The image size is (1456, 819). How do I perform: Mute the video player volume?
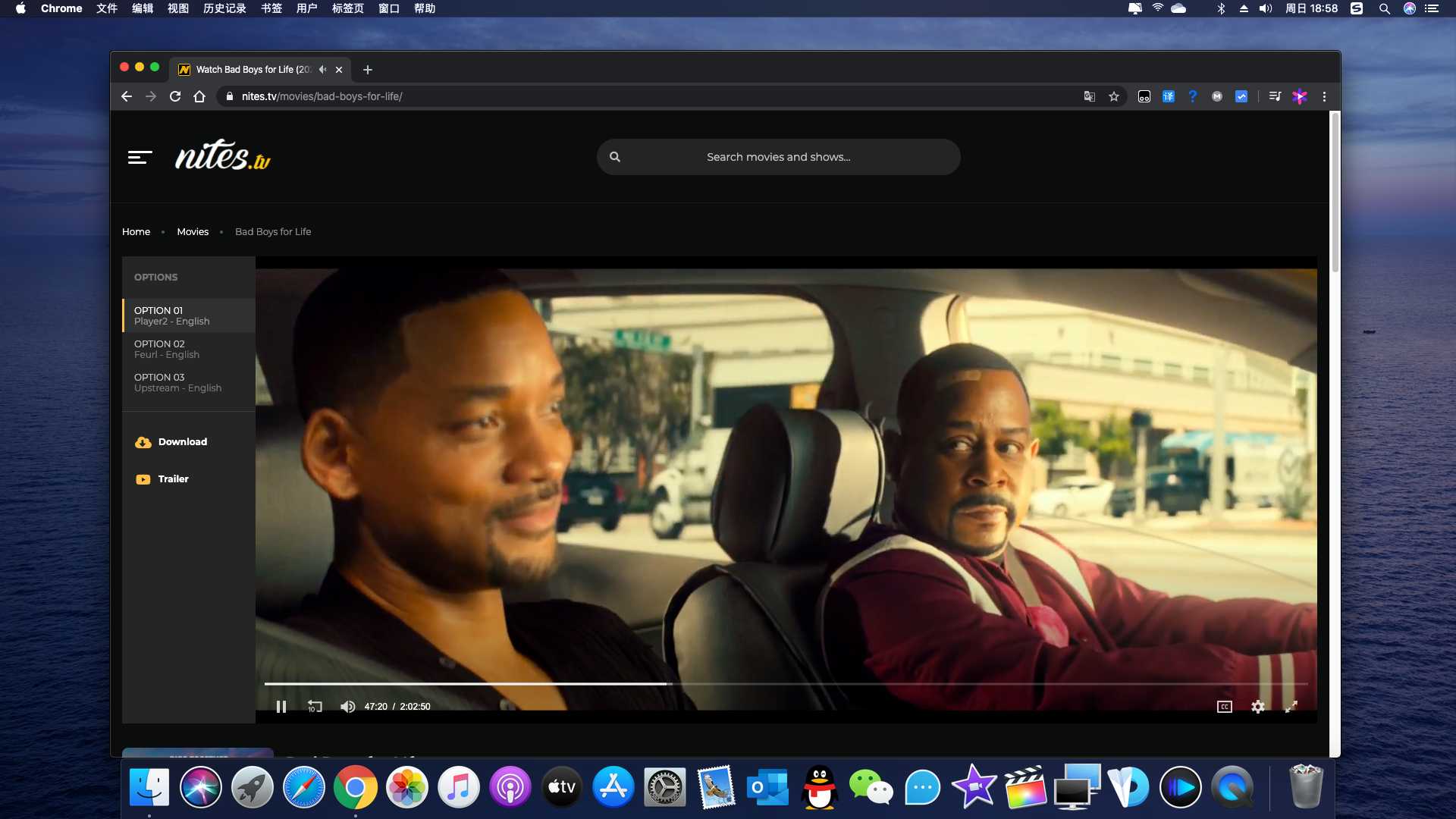point(347,707)
